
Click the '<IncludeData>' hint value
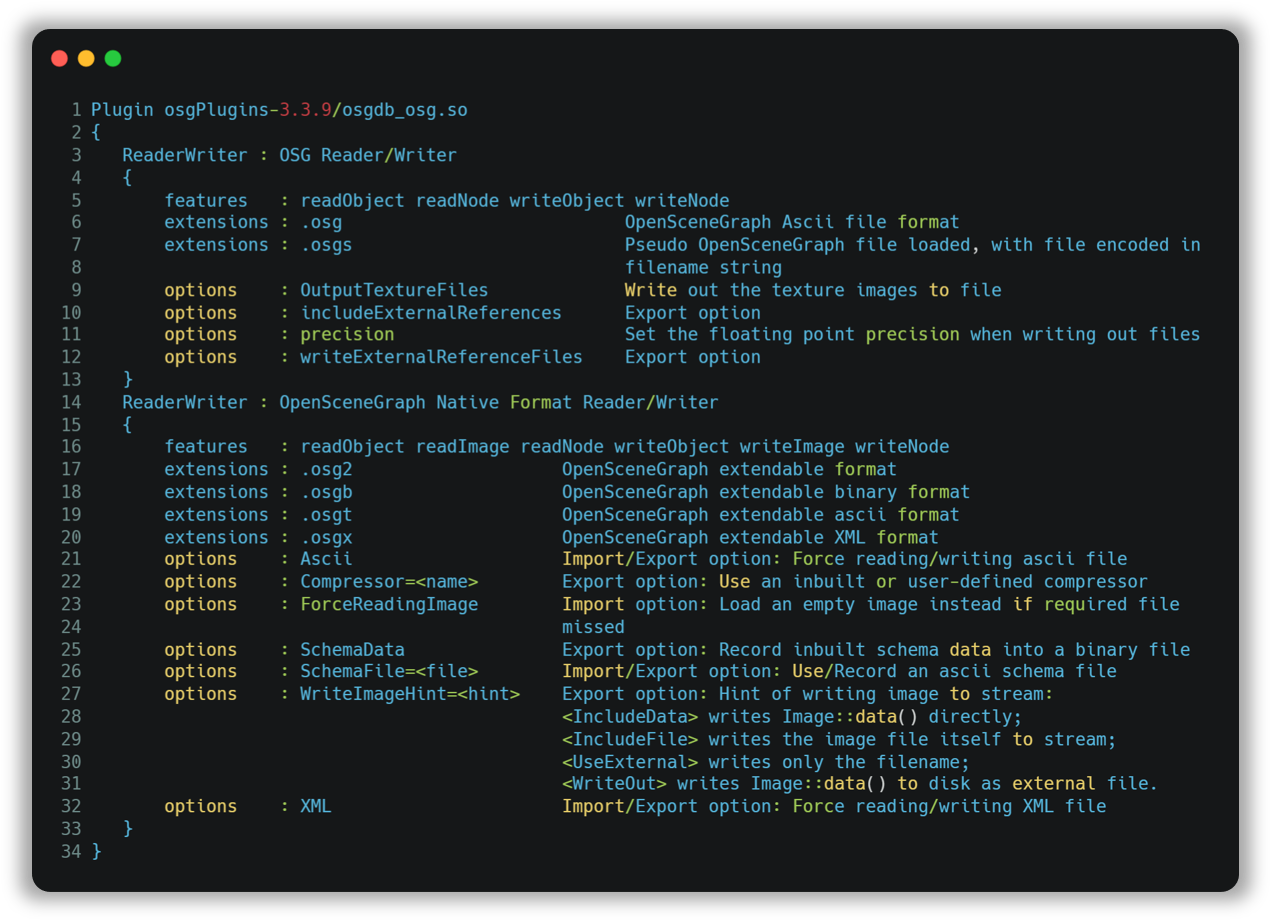tap(630, 716)
